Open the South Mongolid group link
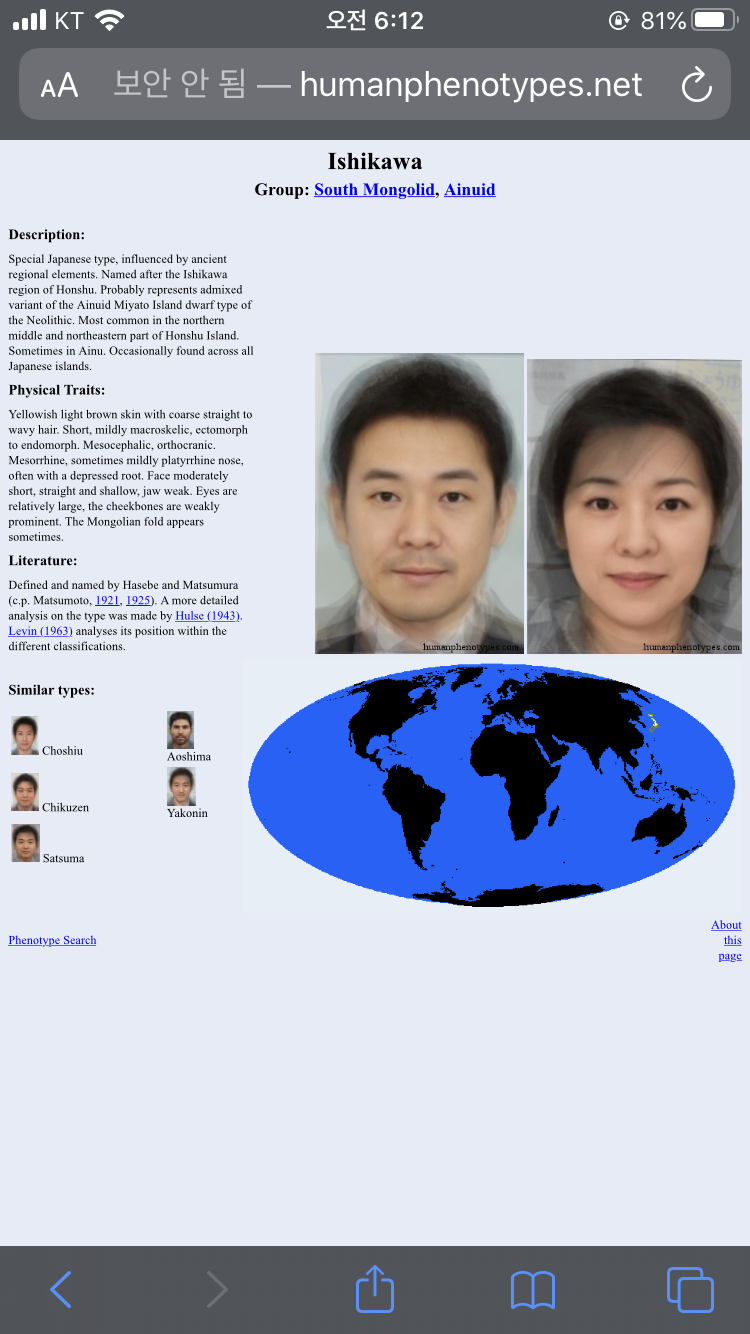The height and width of the screenshot is (1334, 750). [374, 189]
